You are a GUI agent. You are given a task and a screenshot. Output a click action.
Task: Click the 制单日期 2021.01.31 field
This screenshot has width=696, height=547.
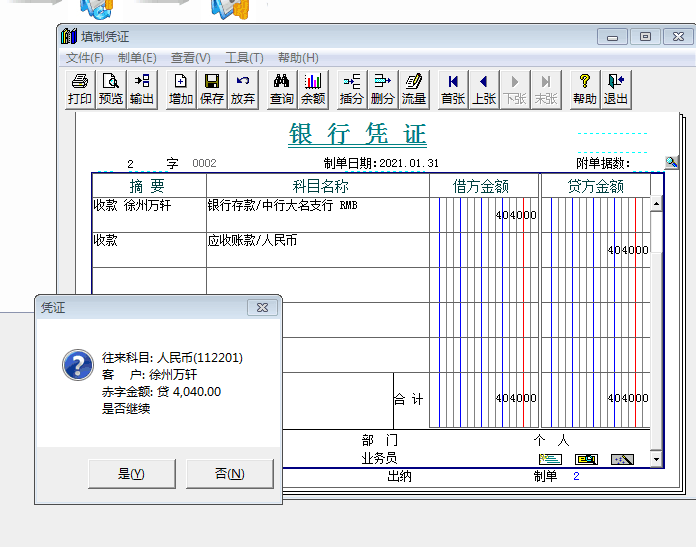click(x=381, y=163)
